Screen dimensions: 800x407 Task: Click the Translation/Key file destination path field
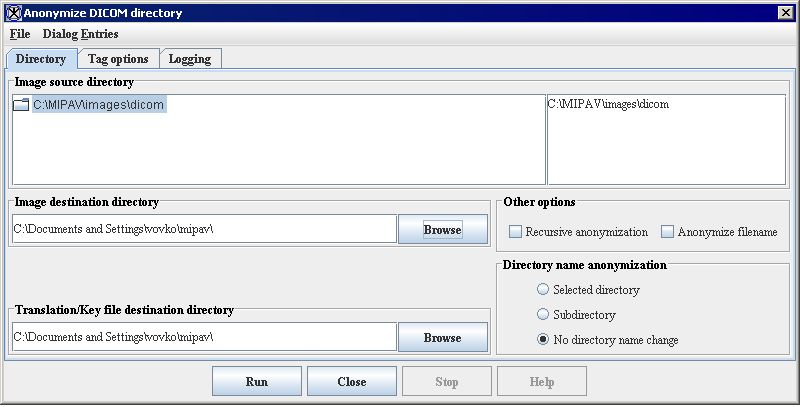204,337
